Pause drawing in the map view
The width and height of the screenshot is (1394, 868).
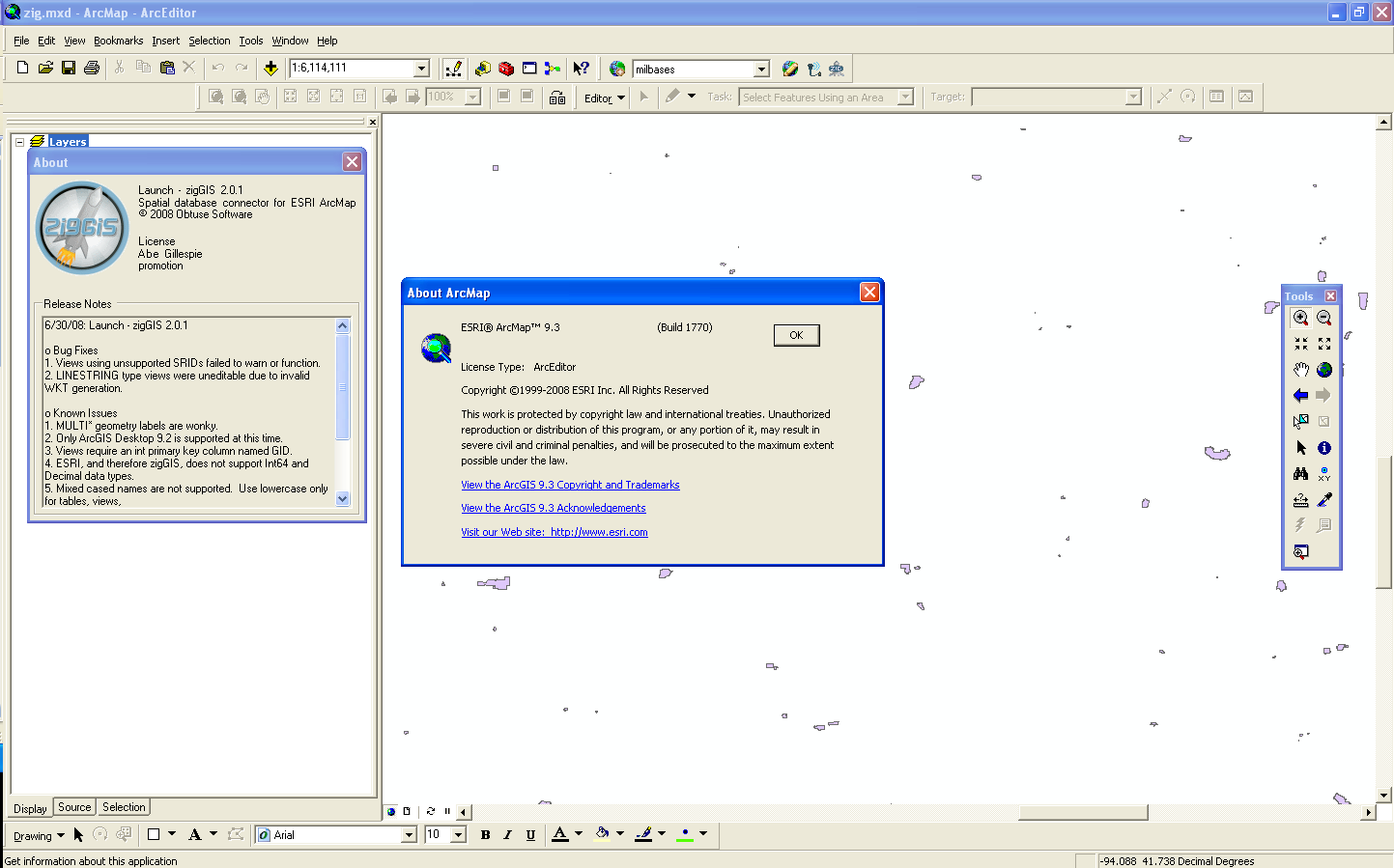pyautogui.click(x=447, y=811)
